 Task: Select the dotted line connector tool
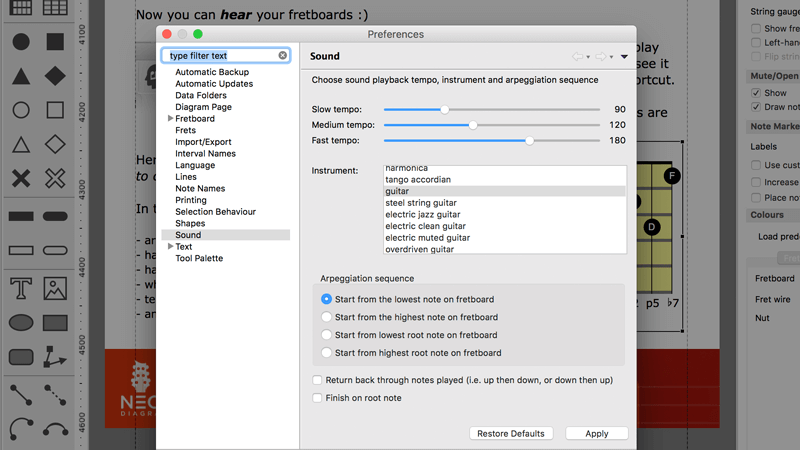coord(55,395)
